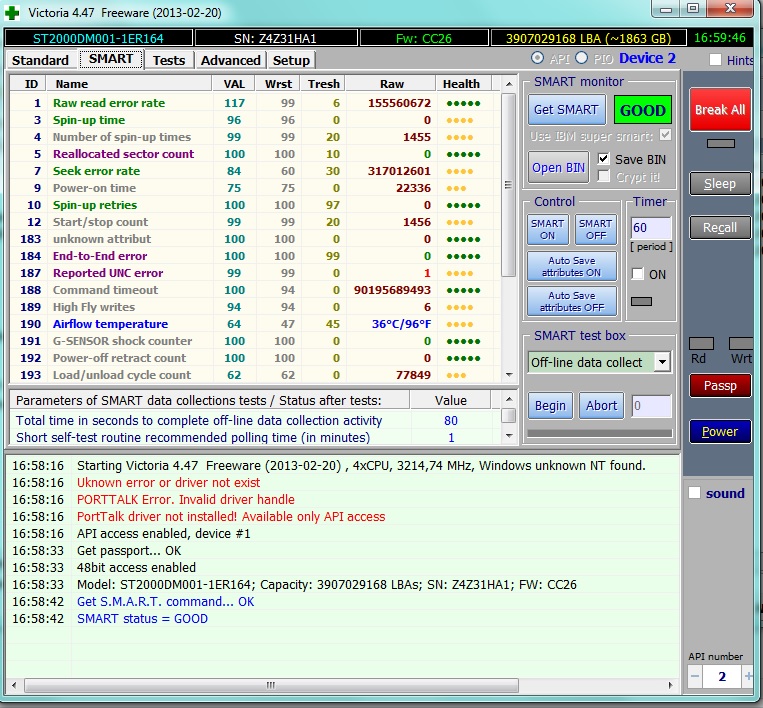Sort table by ID column header

[28, 84]
